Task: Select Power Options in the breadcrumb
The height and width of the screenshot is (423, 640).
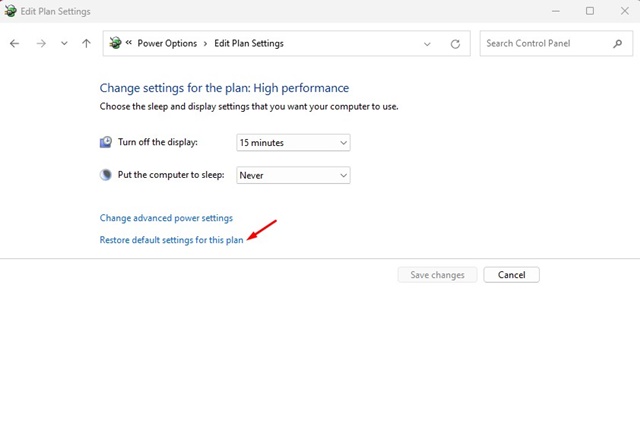Action: [167, 43]
